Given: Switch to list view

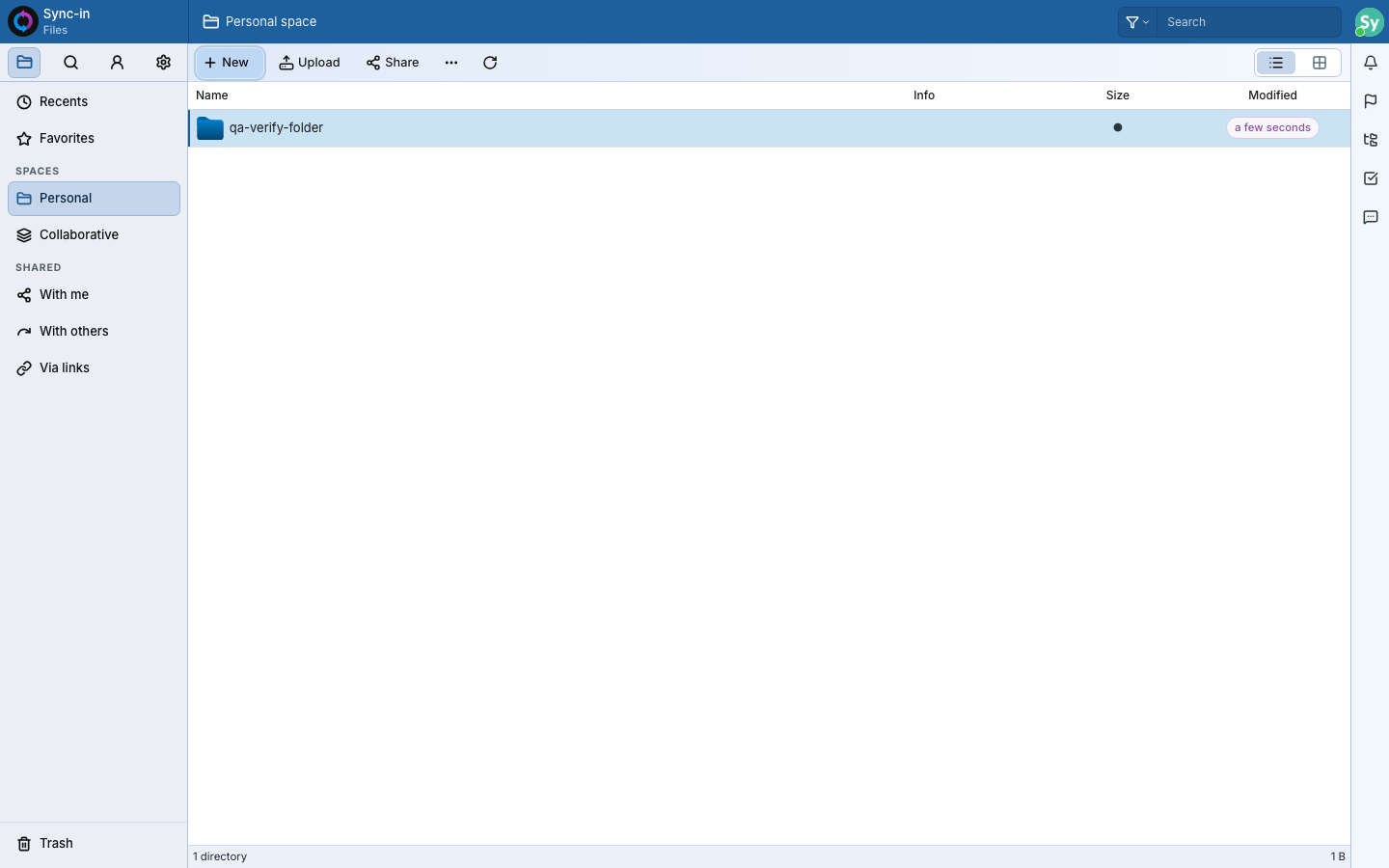Looking at the screenshot, I should tap(1276, 63).
